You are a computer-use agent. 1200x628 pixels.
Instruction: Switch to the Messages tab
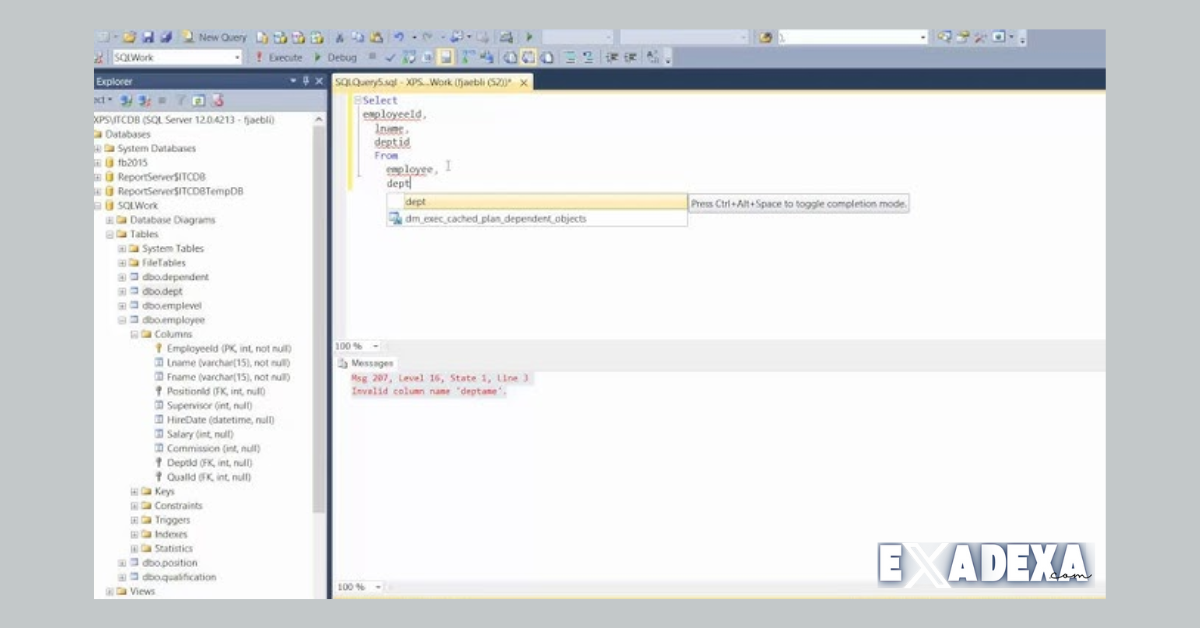pyautogui.click(x=371, y=363)
